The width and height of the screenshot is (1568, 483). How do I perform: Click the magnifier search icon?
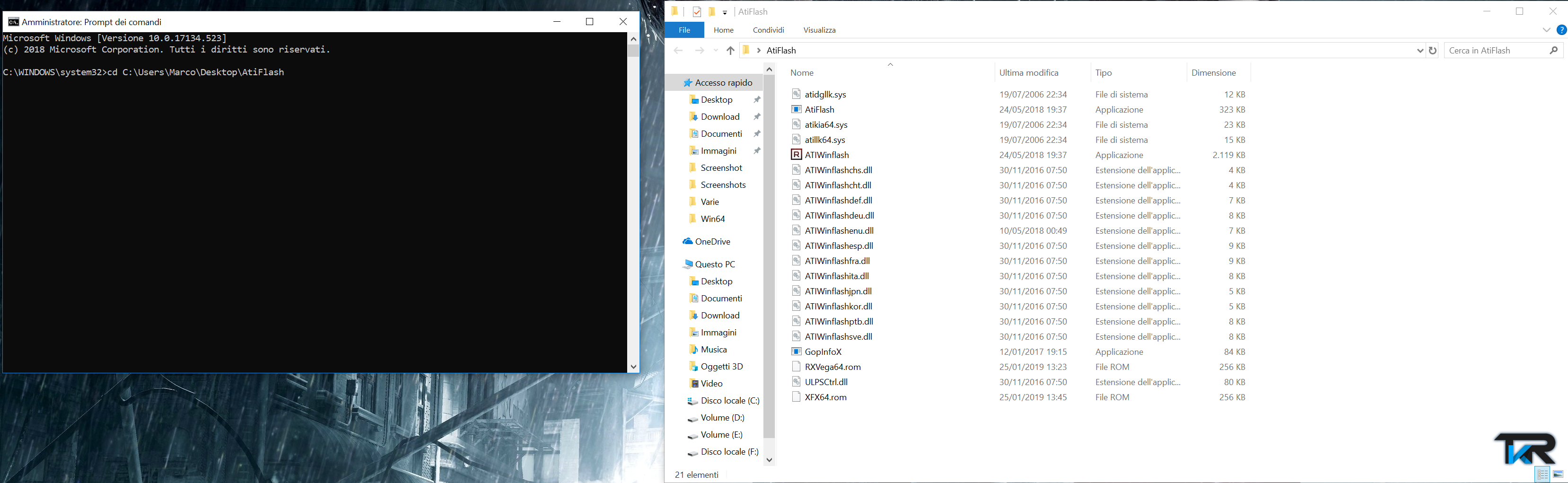point(1554,51)
